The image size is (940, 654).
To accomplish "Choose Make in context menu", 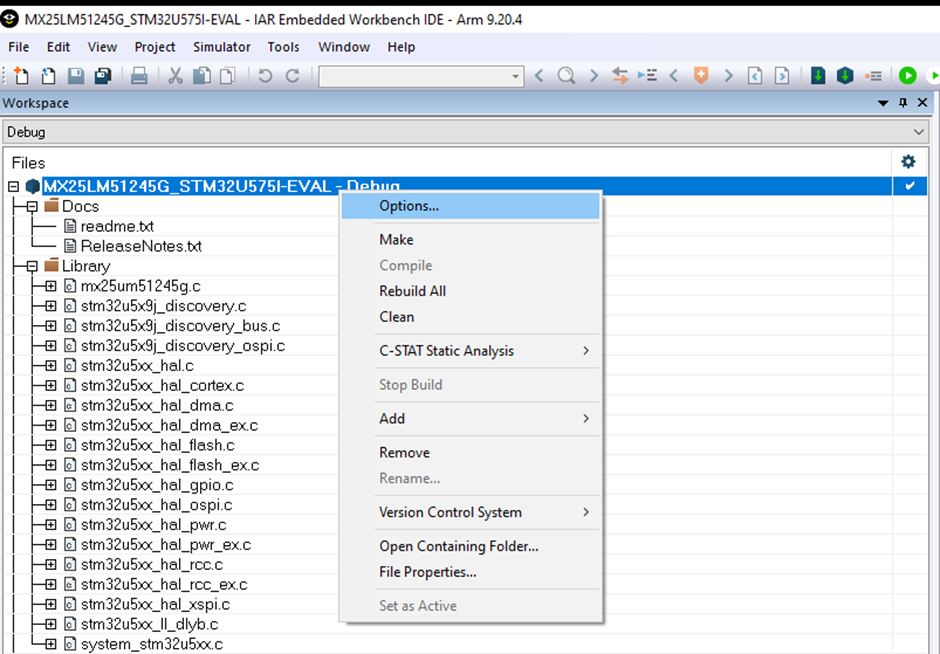I will point(471,239).
